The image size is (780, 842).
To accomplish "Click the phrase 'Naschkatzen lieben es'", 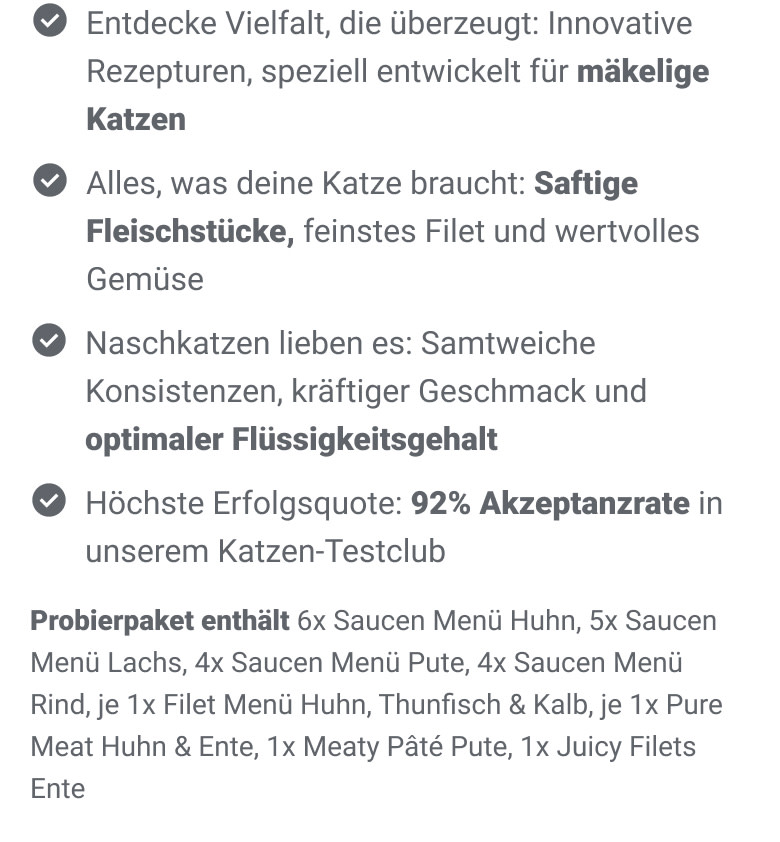I will click(249, 344).
